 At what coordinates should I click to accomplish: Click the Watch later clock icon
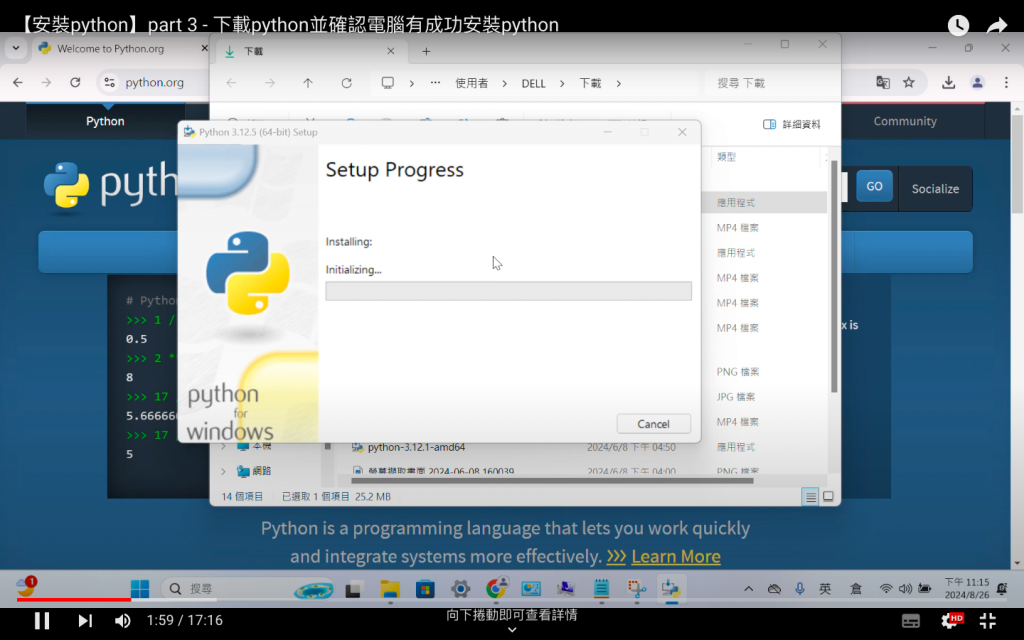958,25
